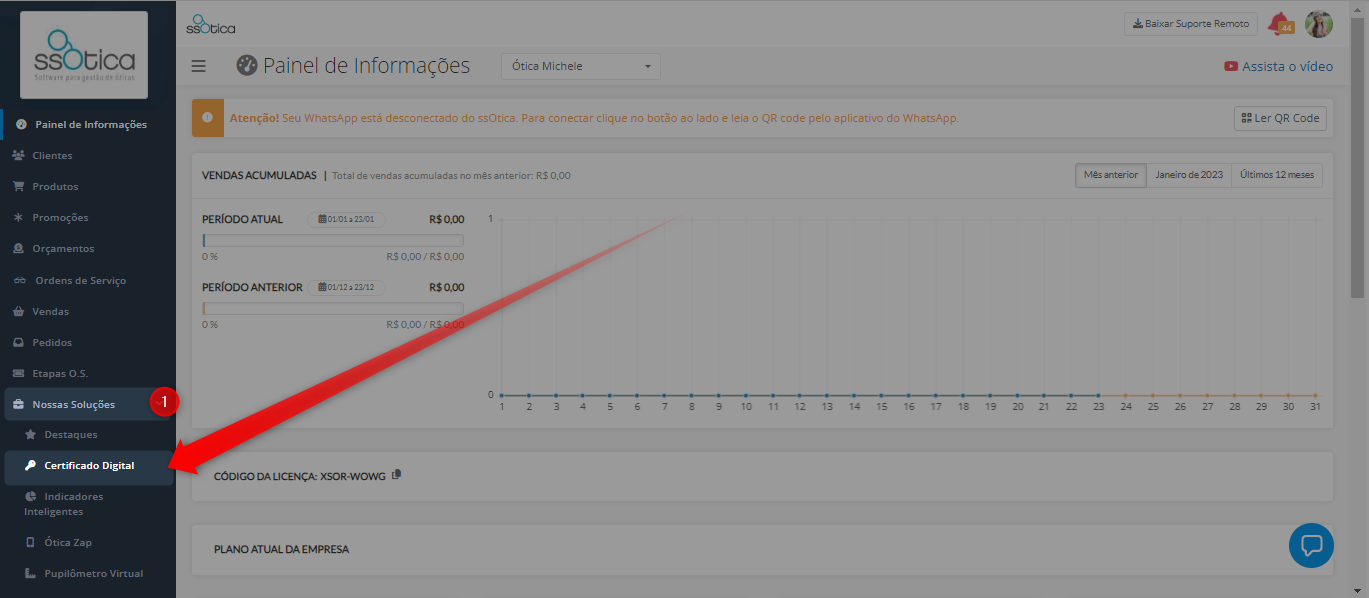The height and width of the screenshot is (598, 1369).
Task: Click the ssOtica logo in sidebar
Action: (x=85, y=55)
